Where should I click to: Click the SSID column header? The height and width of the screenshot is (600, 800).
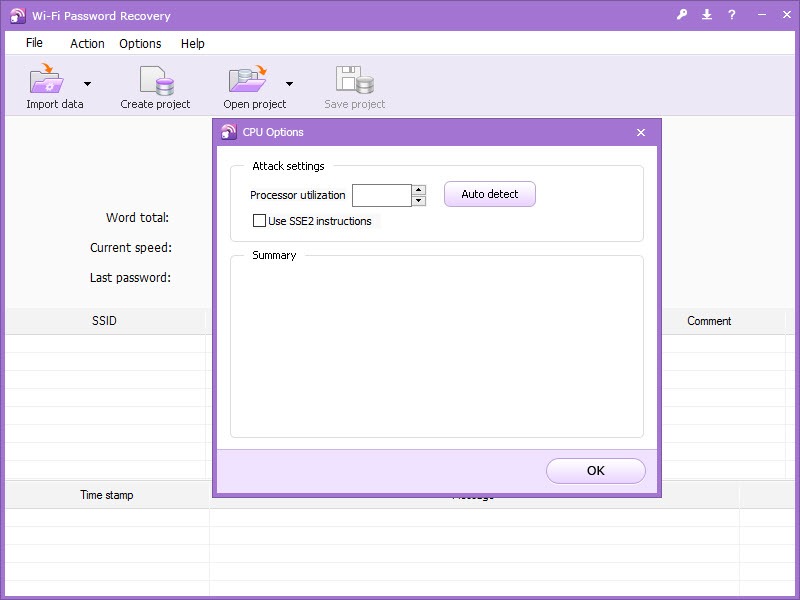pos(105,321)
